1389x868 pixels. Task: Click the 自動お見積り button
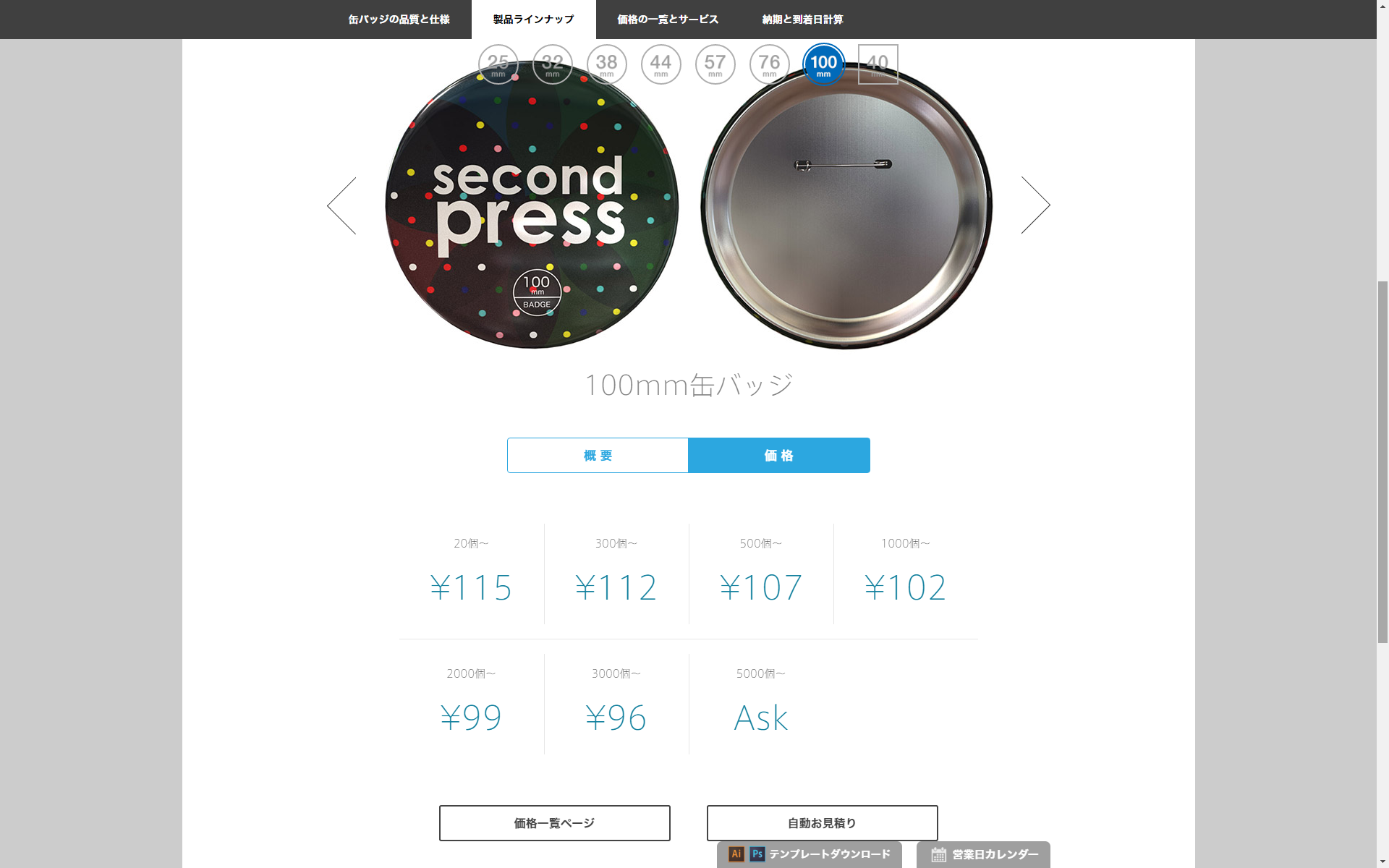pos(823,823)
